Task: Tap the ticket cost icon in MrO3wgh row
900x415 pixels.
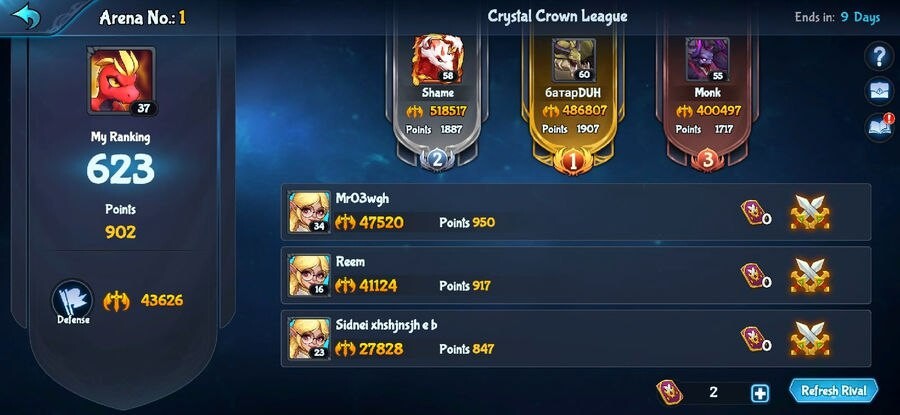Action: coord(752,212)
